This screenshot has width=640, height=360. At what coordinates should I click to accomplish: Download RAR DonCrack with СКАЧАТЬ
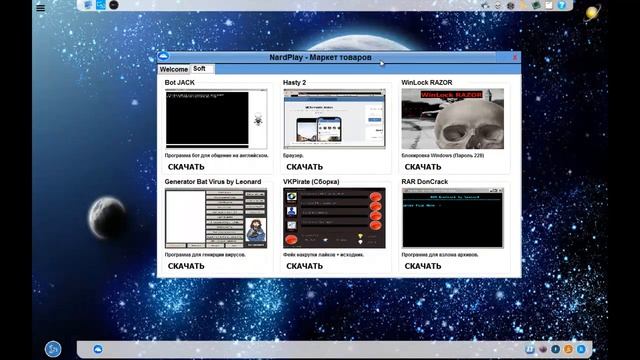click(x=423, y=266)
